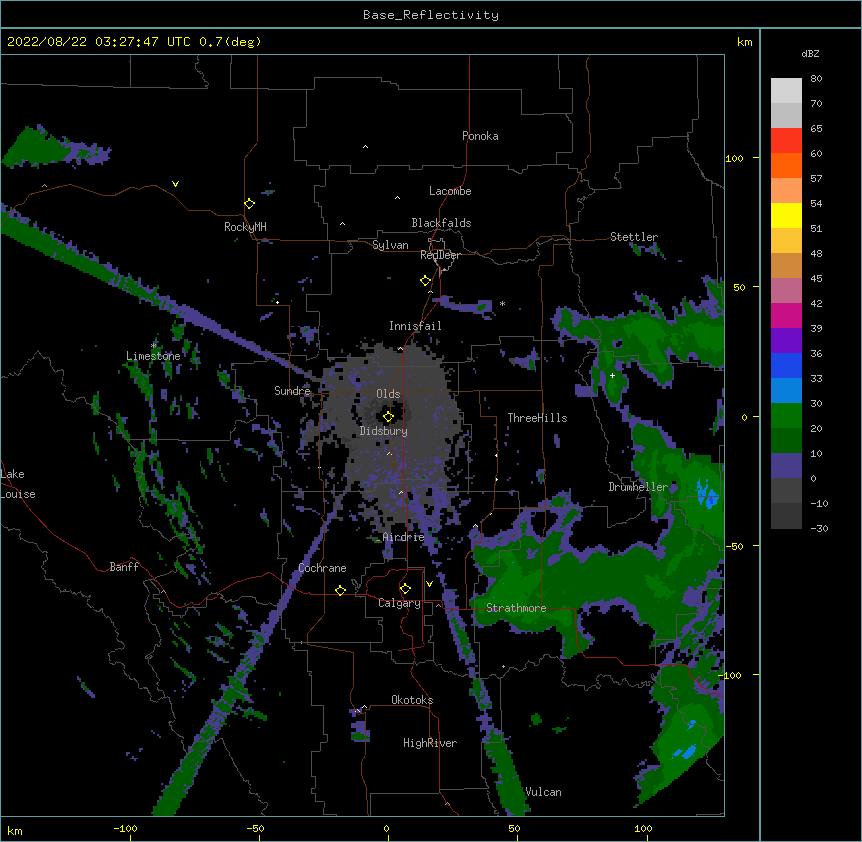
Task: Click the yellow diamond marker beside RockyMH
Action: [249, 204]
